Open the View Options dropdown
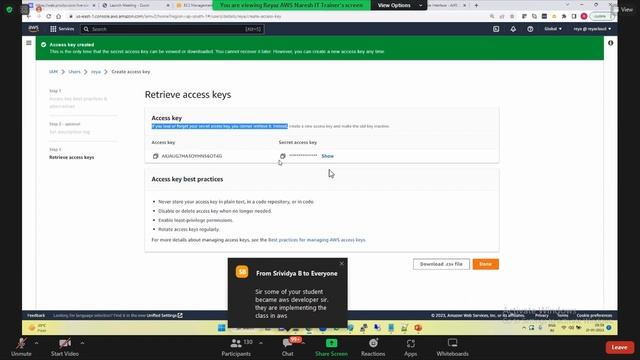This screenshot has width=640, height=360. (398, 5)
